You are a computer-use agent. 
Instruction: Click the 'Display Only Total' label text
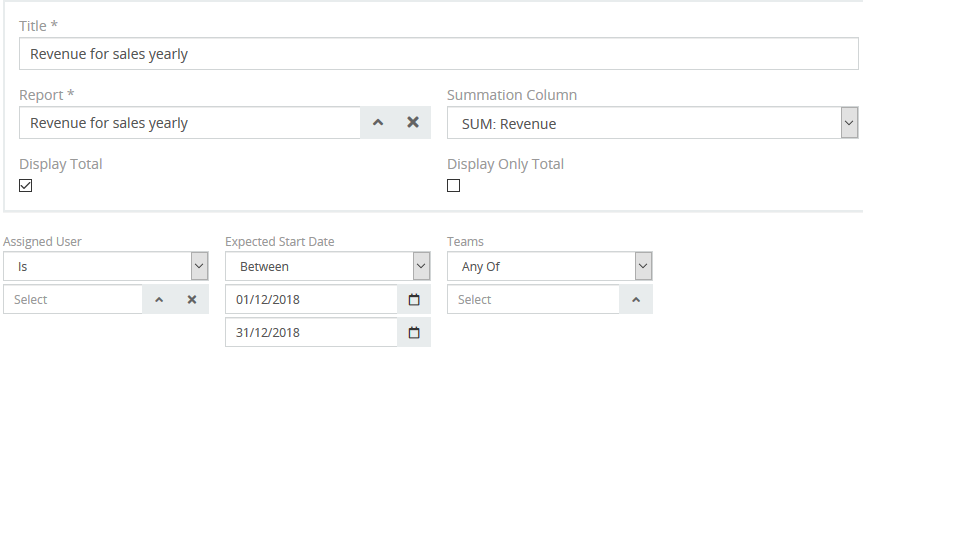pos(505,164)
